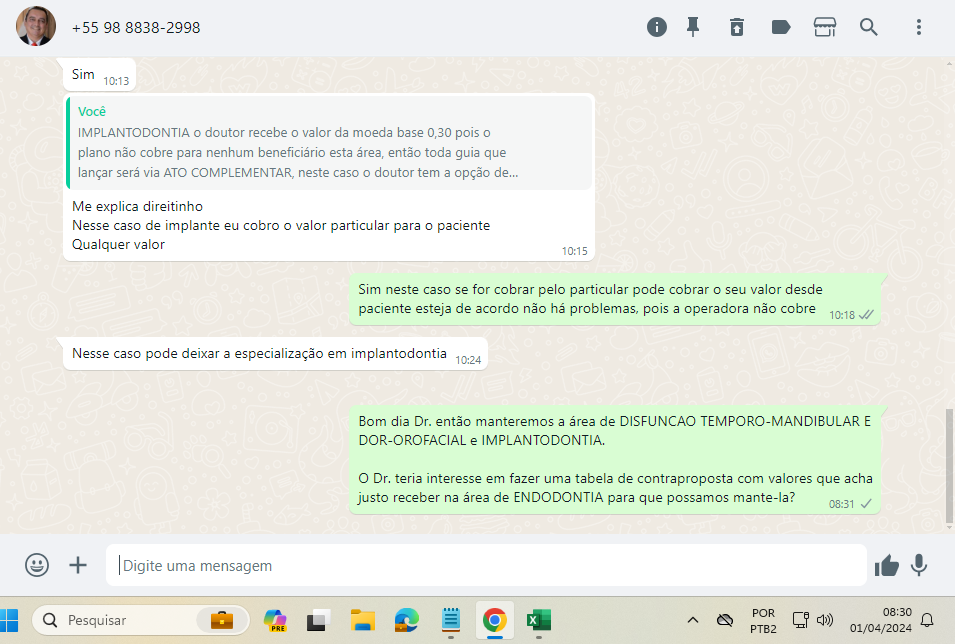Launch Microsoft Edge from taskbar

[406, 620]
